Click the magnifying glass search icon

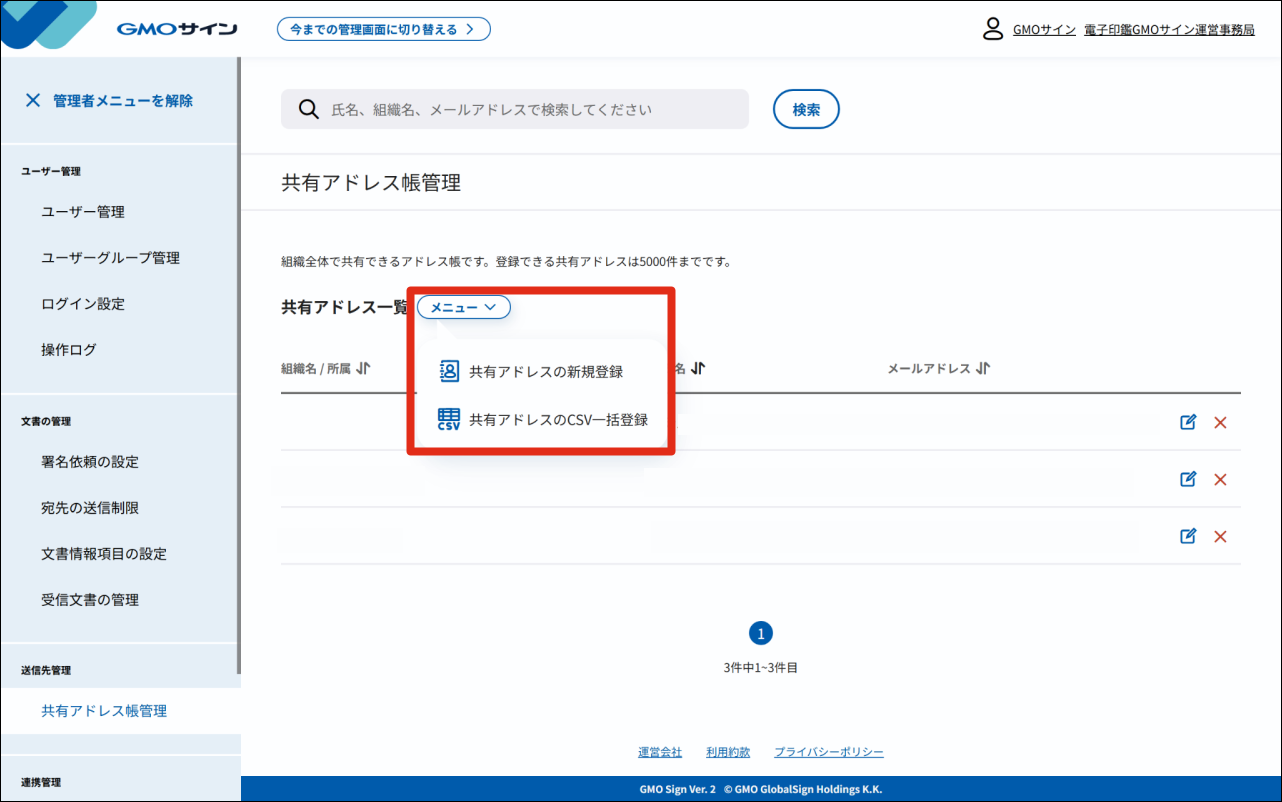coord(309,109)
